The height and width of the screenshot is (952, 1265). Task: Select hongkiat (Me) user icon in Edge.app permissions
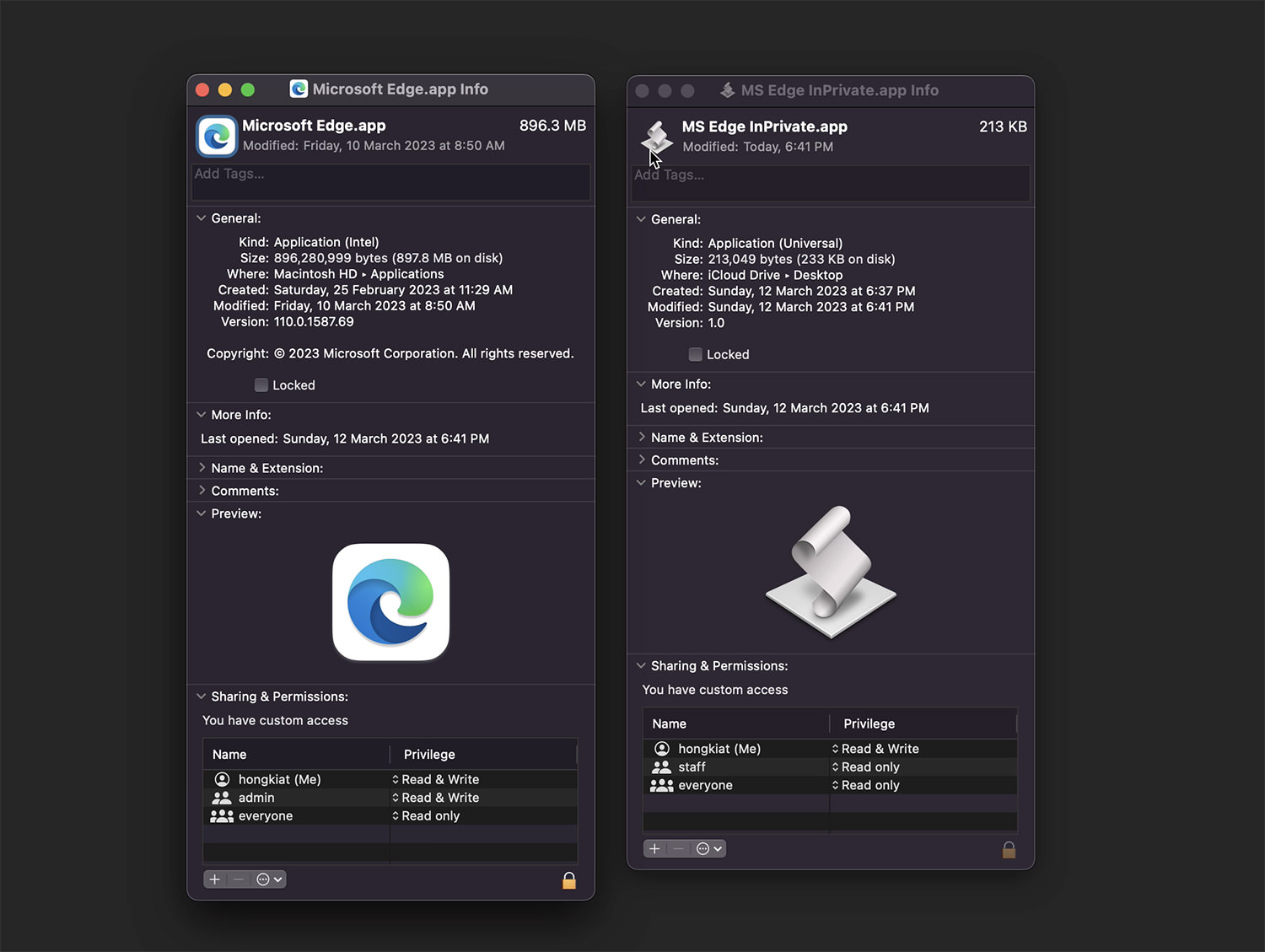(x=222, y=779)
